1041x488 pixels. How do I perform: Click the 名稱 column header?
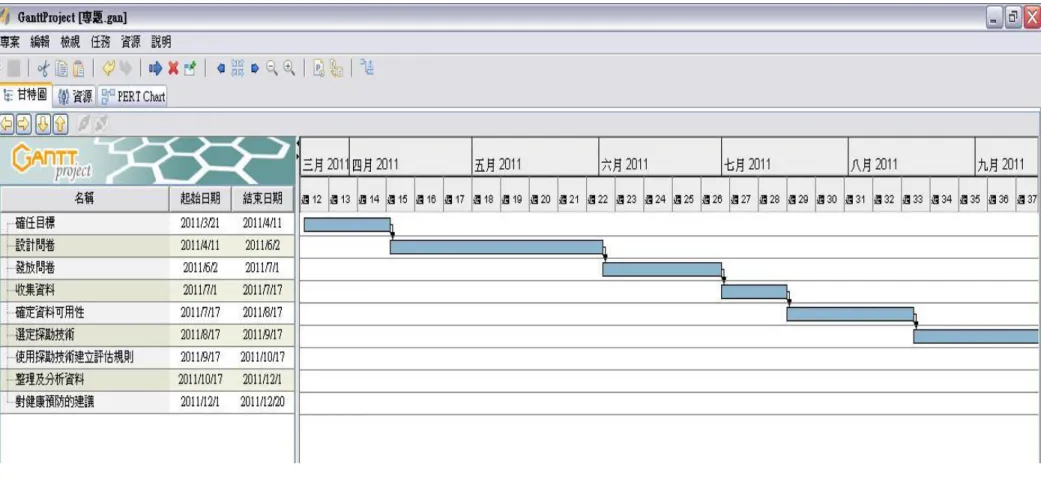click(84, 198)
